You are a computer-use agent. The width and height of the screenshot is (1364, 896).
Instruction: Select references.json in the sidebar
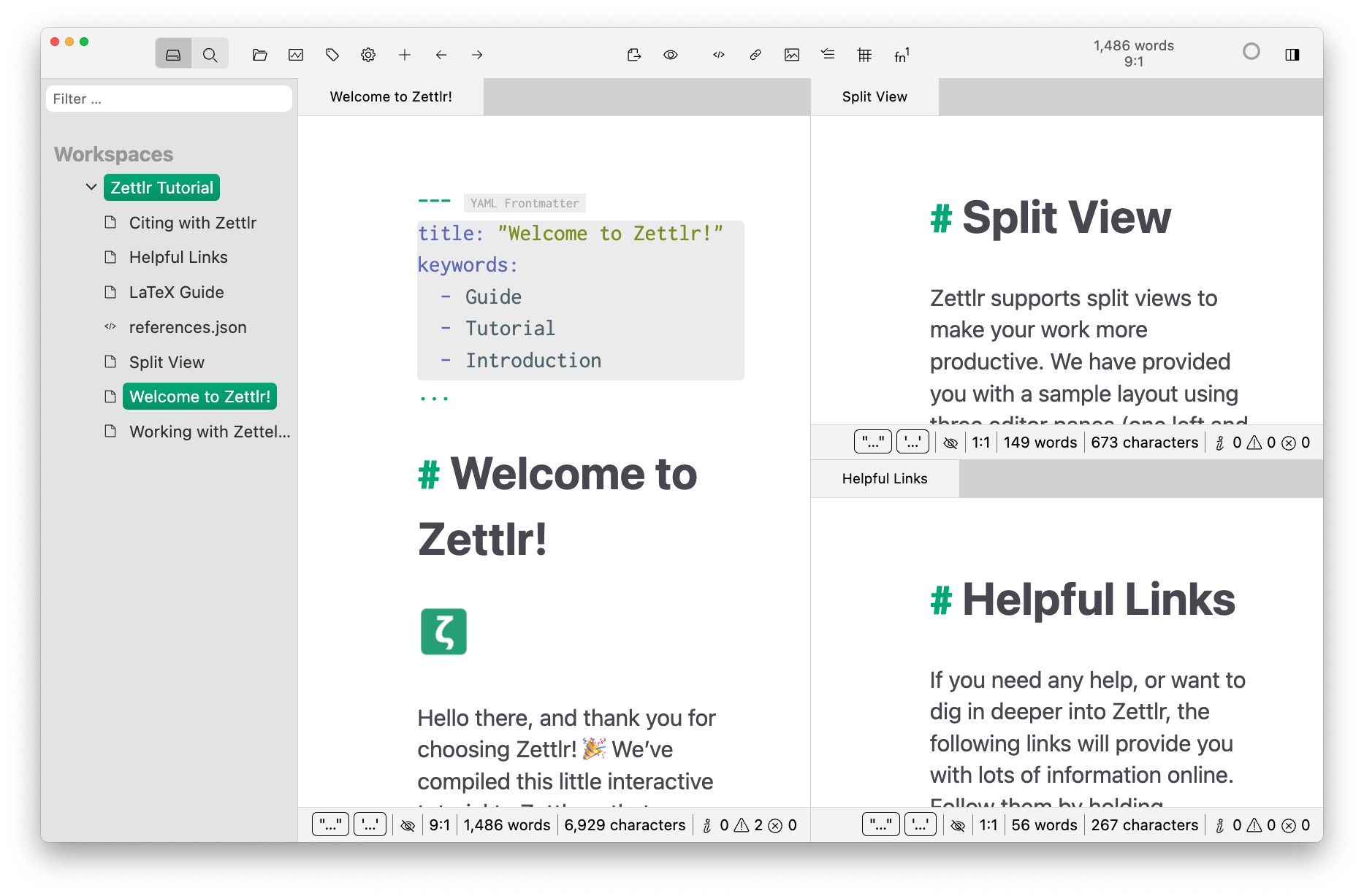click(x=188, y=327)
